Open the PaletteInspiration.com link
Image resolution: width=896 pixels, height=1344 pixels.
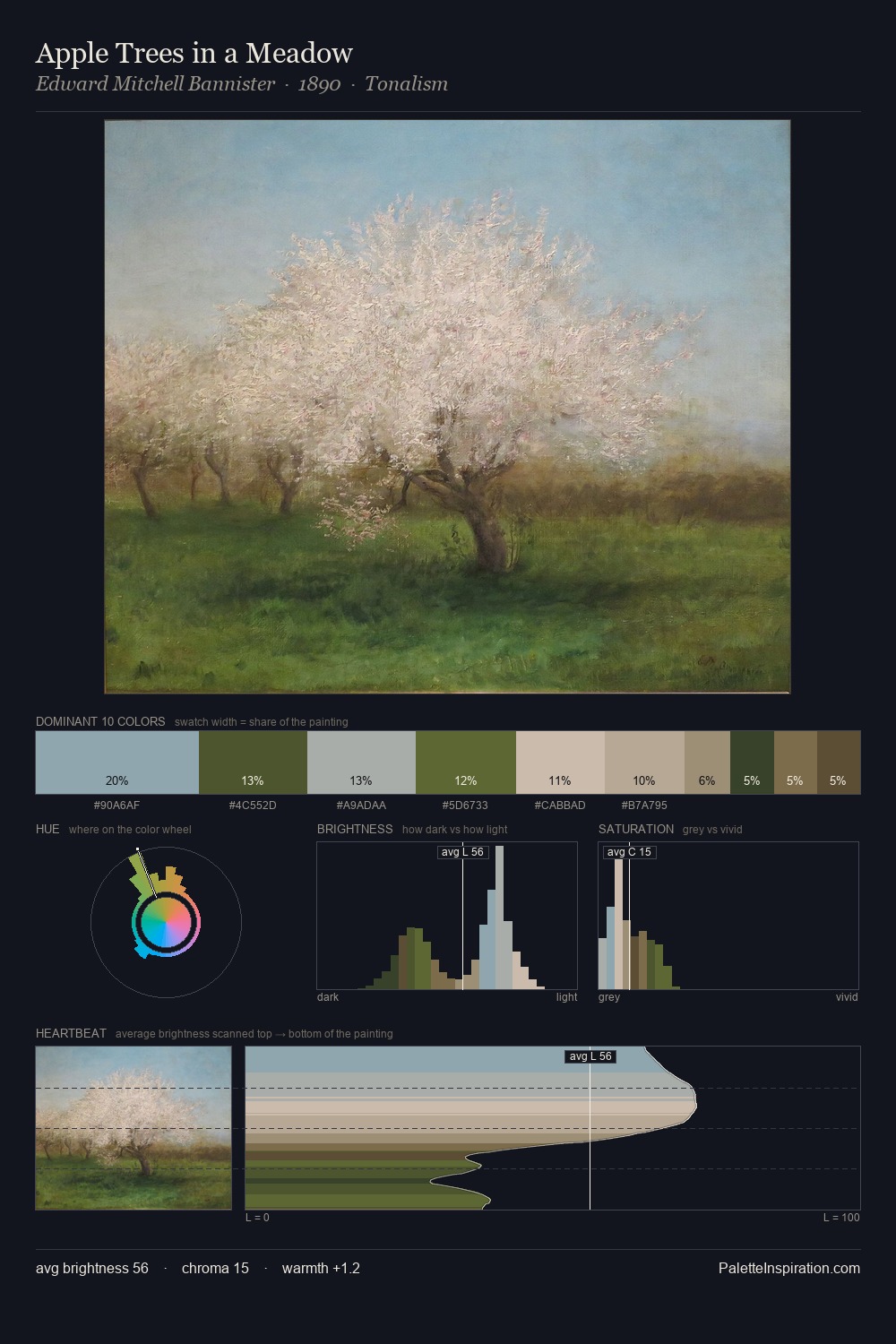click(x=789, y=1268)
